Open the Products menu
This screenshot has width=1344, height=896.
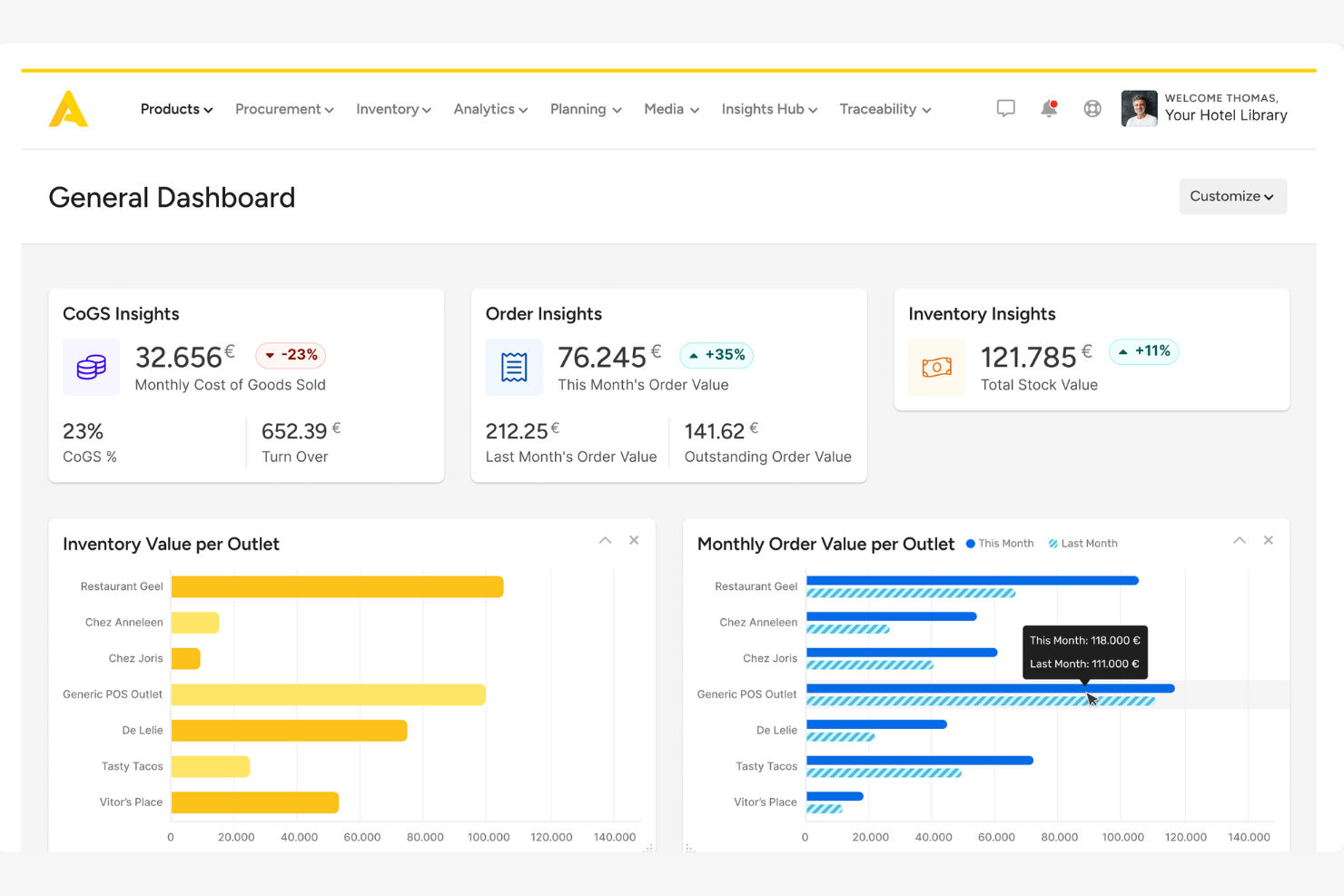point(175,109)
